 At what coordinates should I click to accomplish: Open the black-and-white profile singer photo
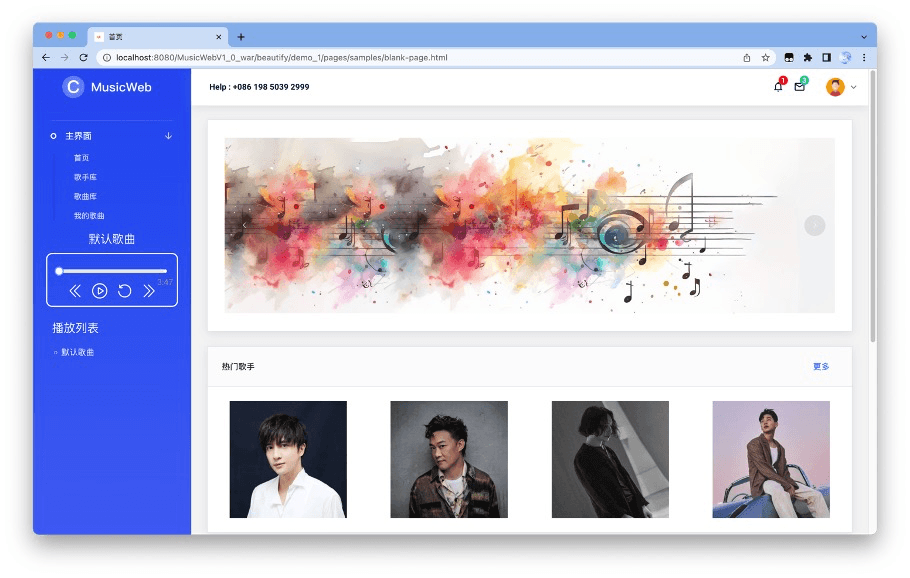coord(610,459)
